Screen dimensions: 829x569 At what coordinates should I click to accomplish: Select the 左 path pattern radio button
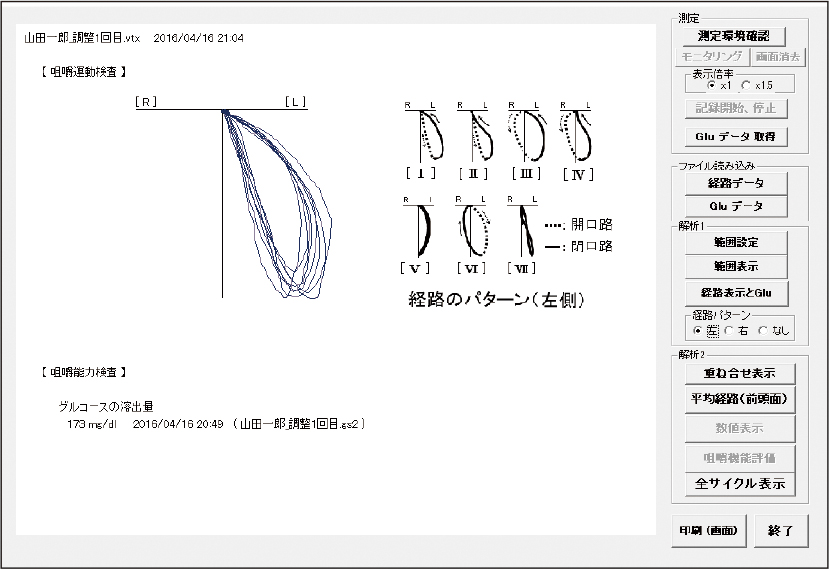point(697,330)
